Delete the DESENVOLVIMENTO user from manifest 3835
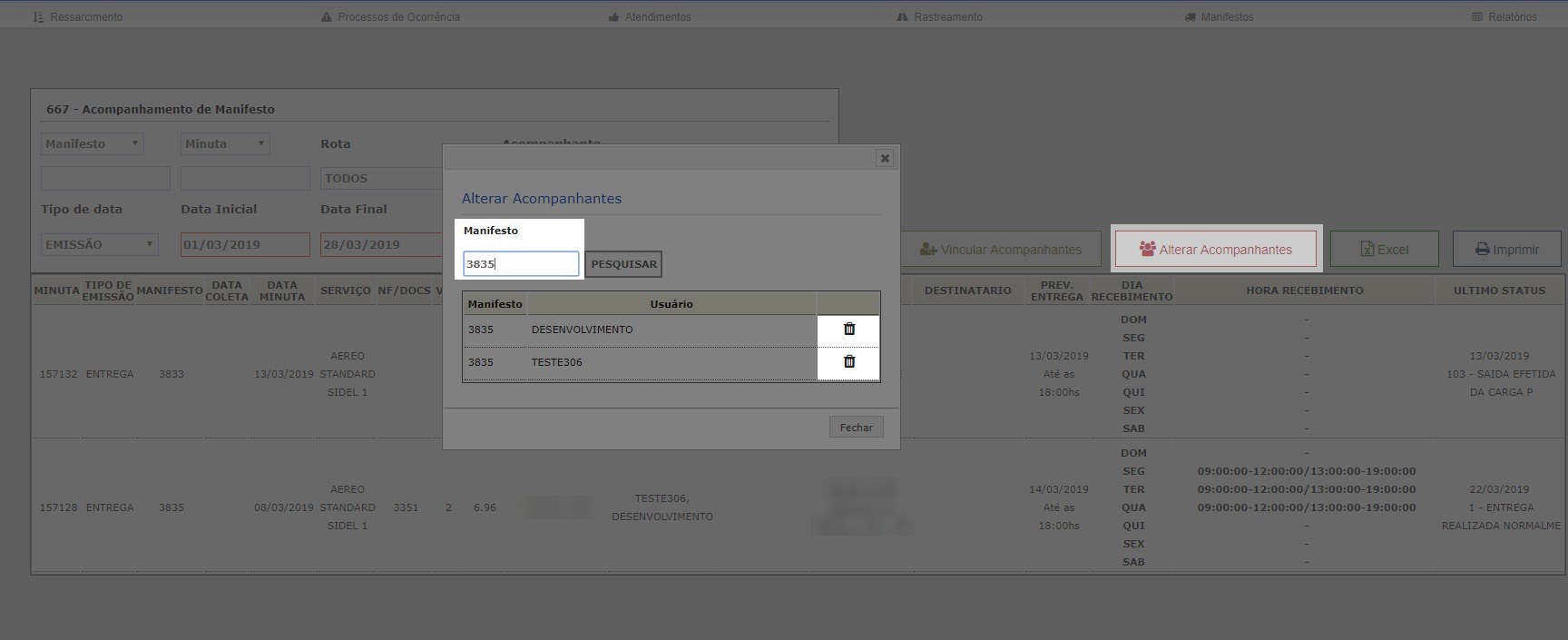 (849, 330)
